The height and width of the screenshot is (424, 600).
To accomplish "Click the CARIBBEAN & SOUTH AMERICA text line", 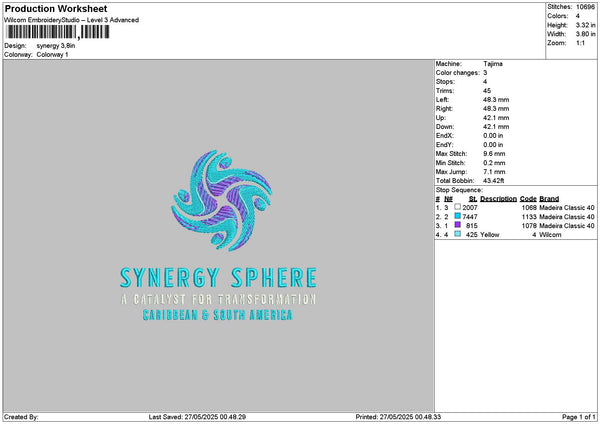I will (x=217, y=315).
